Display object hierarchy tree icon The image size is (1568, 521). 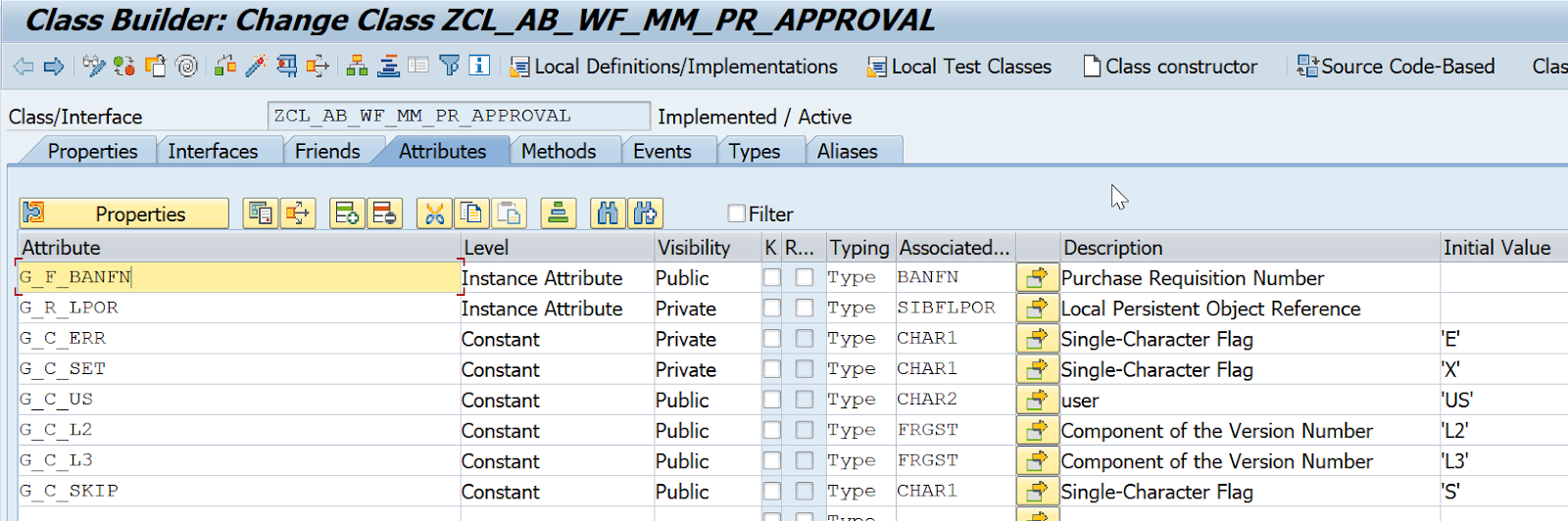click(x=358, y=67)
